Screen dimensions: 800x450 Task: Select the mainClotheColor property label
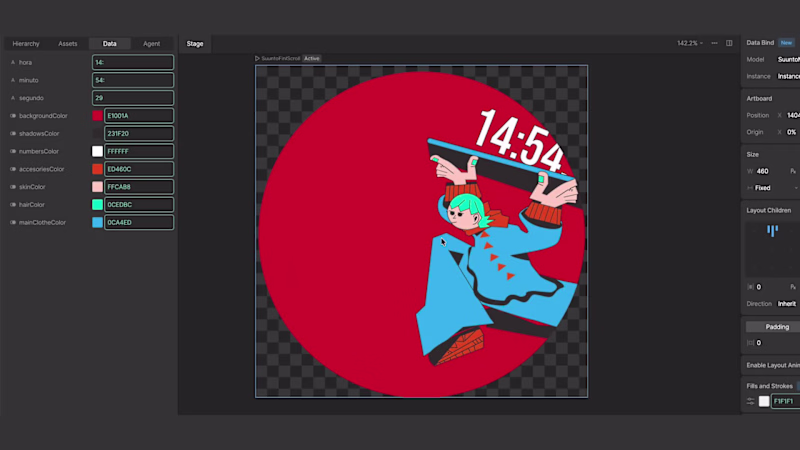pos(42,222)
